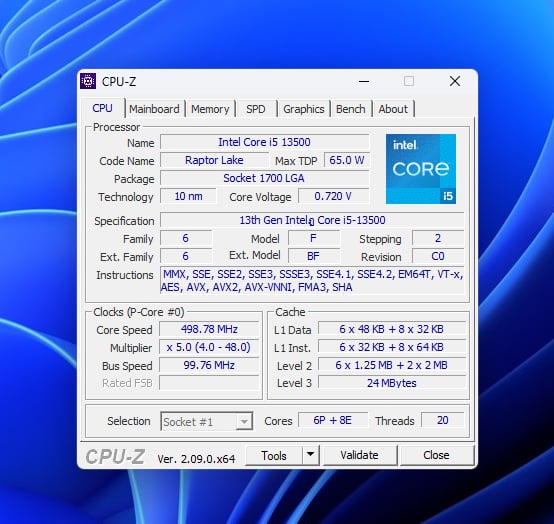Click the Ext. Model value 'BF'
554x524 pixels.
(x=314, y=256)
